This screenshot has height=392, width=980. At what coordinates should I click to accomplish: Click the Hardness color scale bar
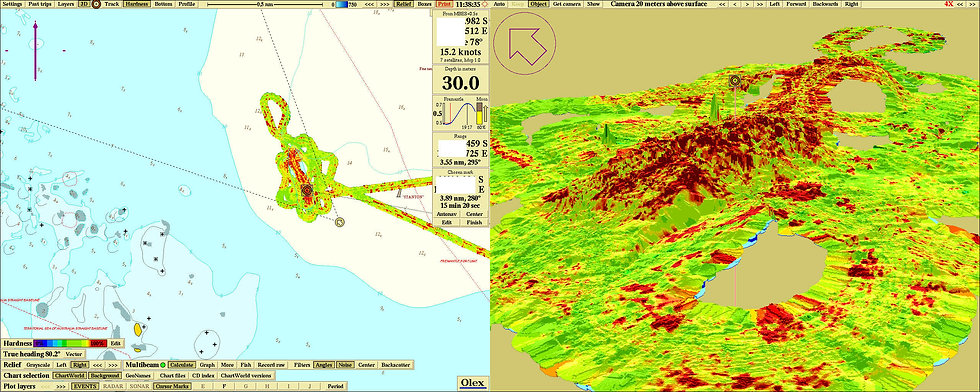69,343
